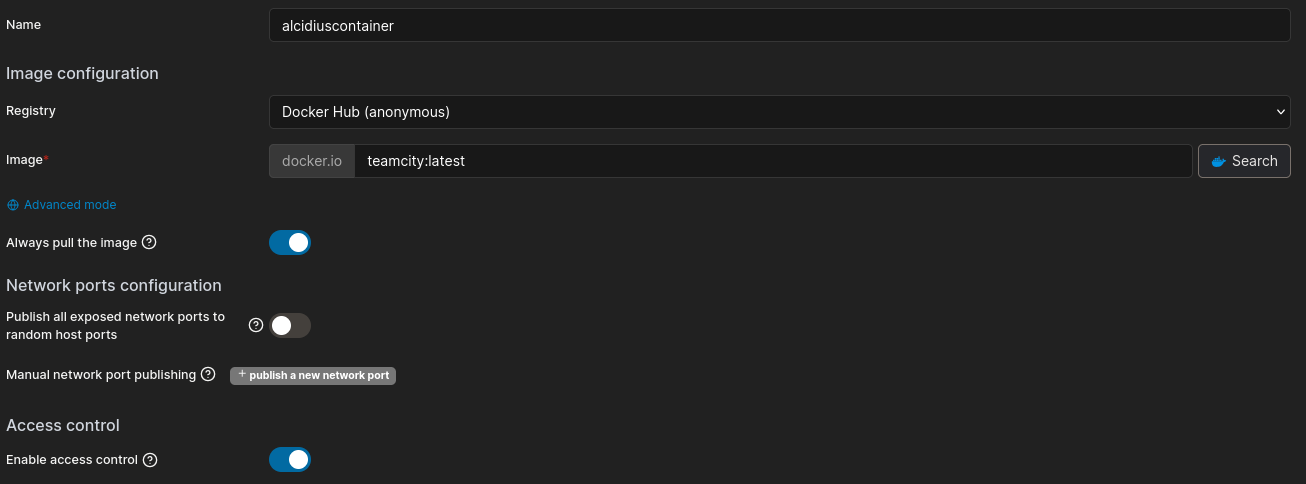The image size is (1306, 484).
Task: Click the help icon beside Enable access control
Action: coord(150,460)
